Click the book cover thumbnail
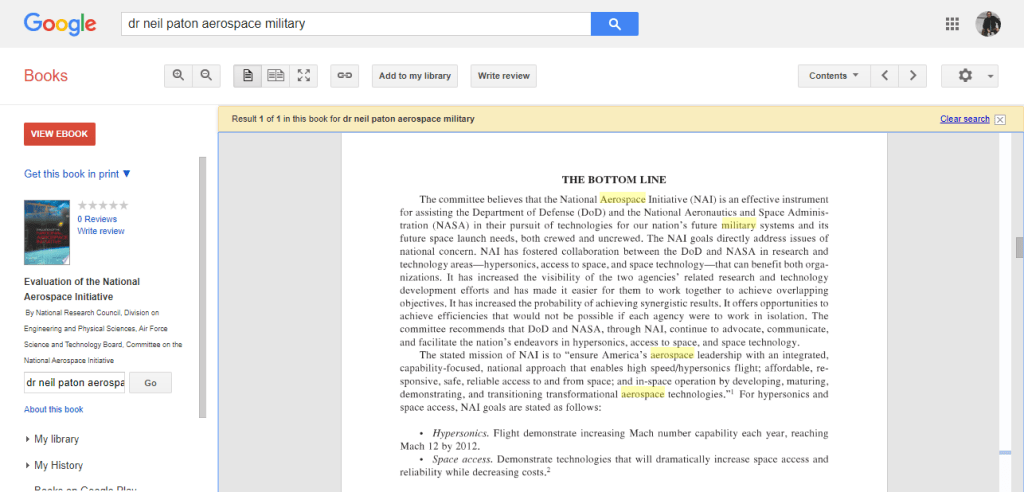1024x492 pixels. [47, 233]
